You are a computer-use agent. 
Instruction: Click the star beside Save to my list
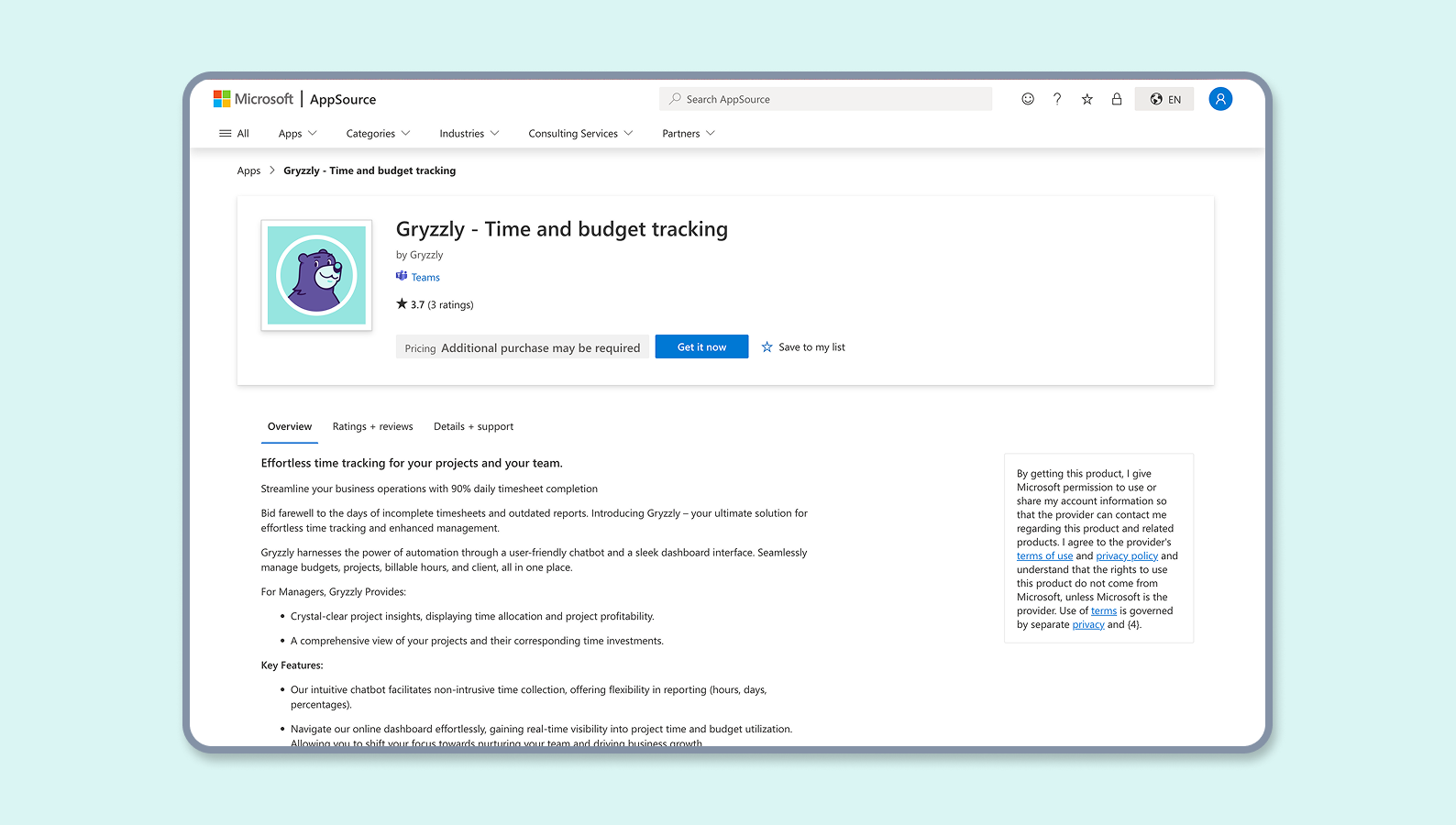pos(767,347)
